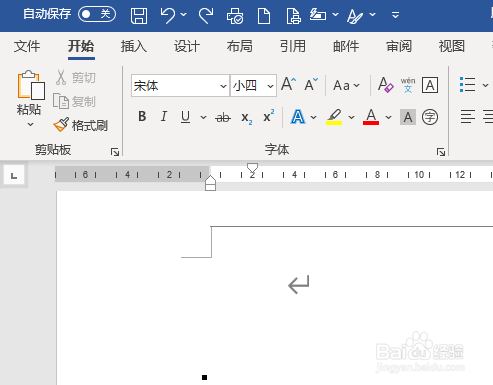Toggle Bold formatting
The image size is (493, 385).
coord(142,117)
